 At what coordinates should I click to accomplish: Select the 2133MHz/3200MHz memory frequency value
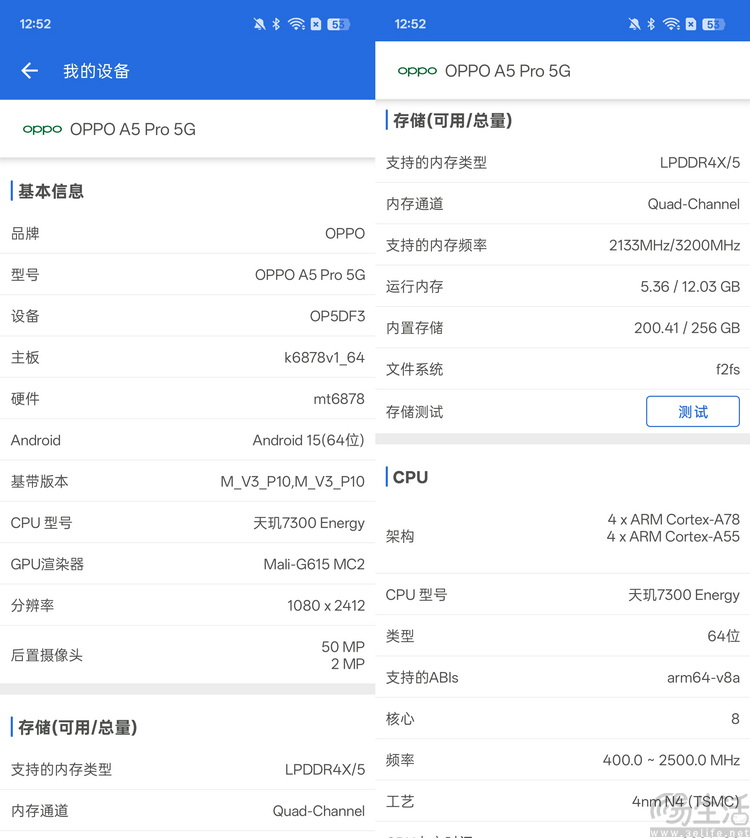675,245
